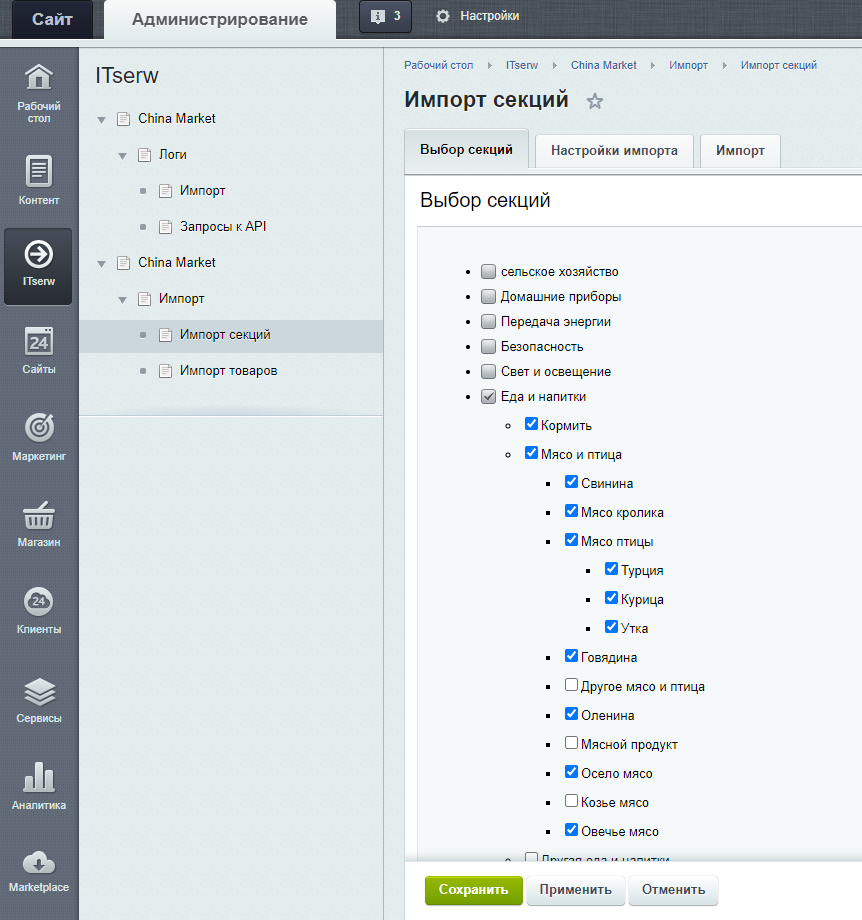Collapse the Логи tree node
The width and height of the screenshot is (862, 920).
[x=122, y=155]
